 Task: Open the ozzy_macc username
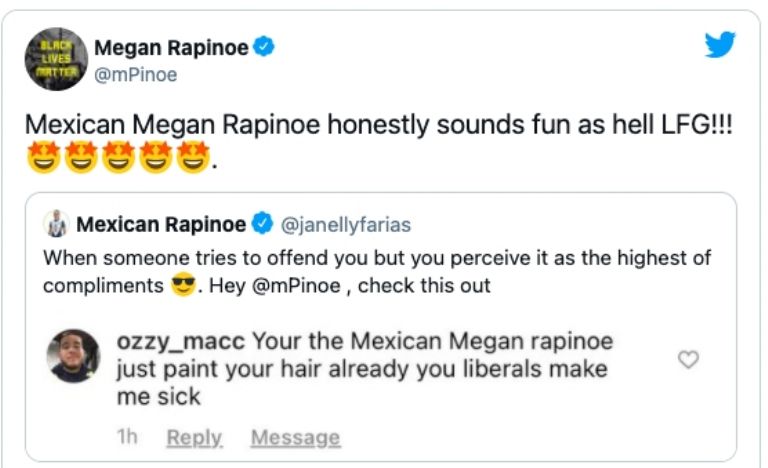coord(180,342)
